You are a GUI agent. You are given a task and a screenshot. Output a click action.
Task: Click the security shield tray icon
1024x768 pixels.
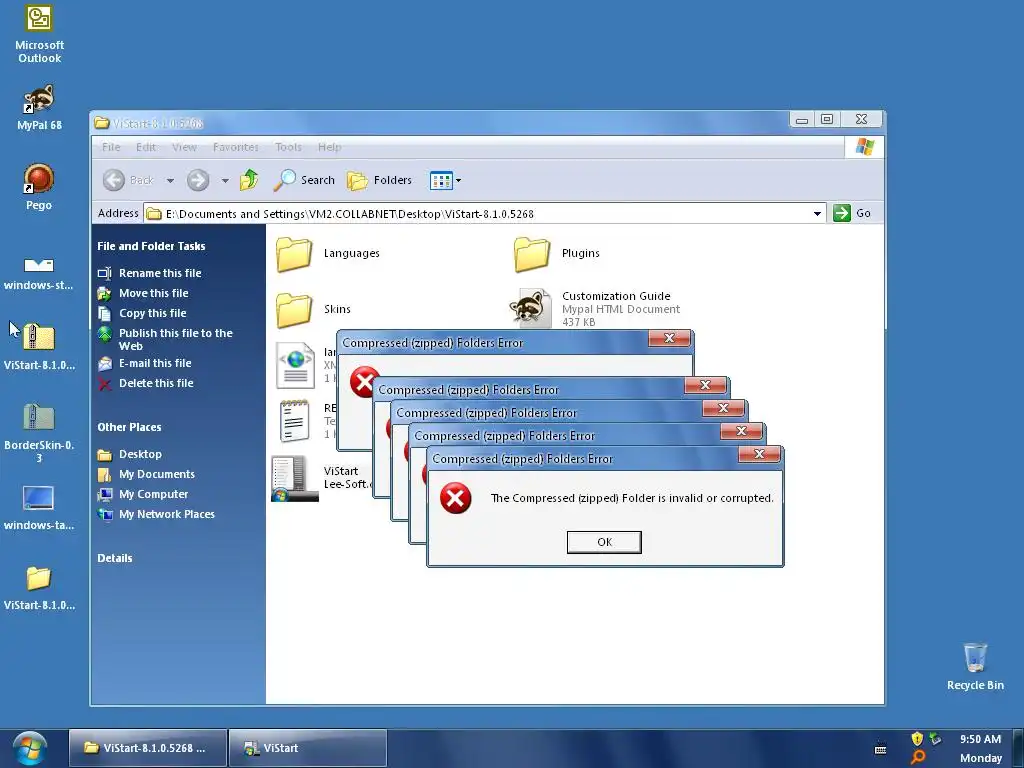(x=917, y=739)
